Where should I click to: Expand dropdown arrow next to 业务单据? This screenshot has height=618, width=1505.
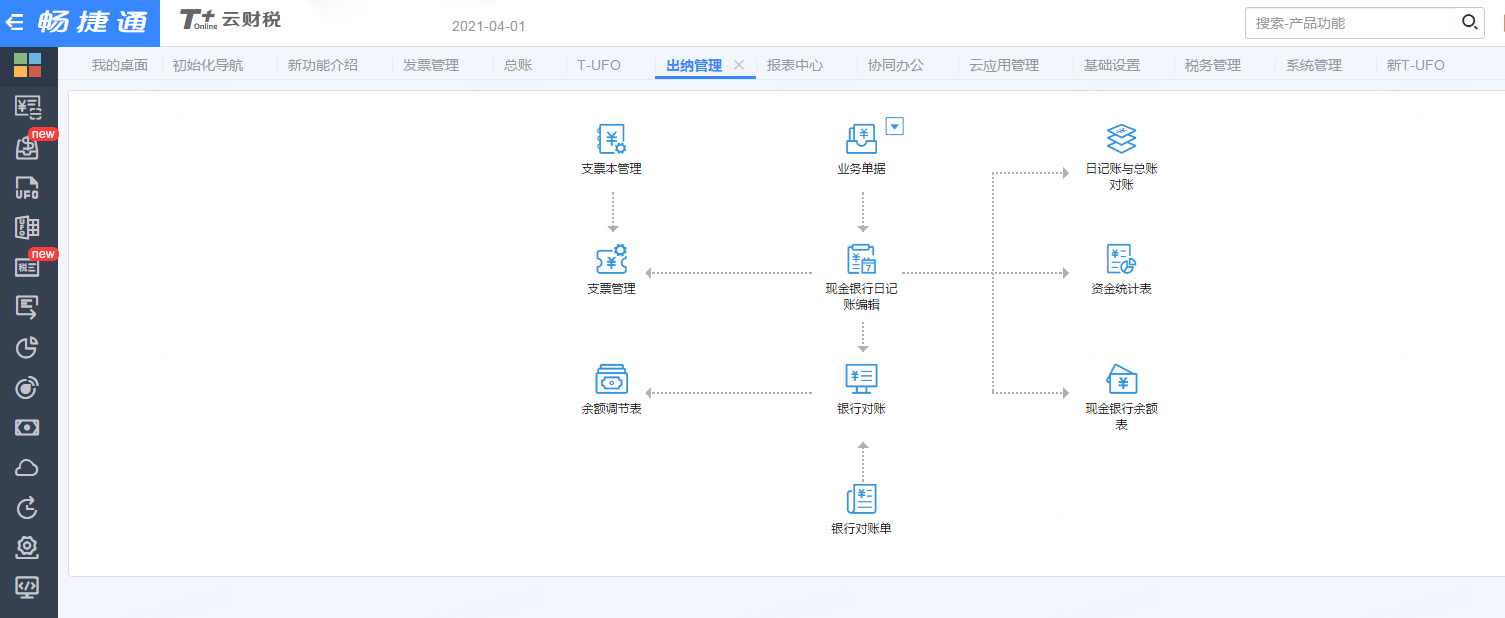coord(895,126)
